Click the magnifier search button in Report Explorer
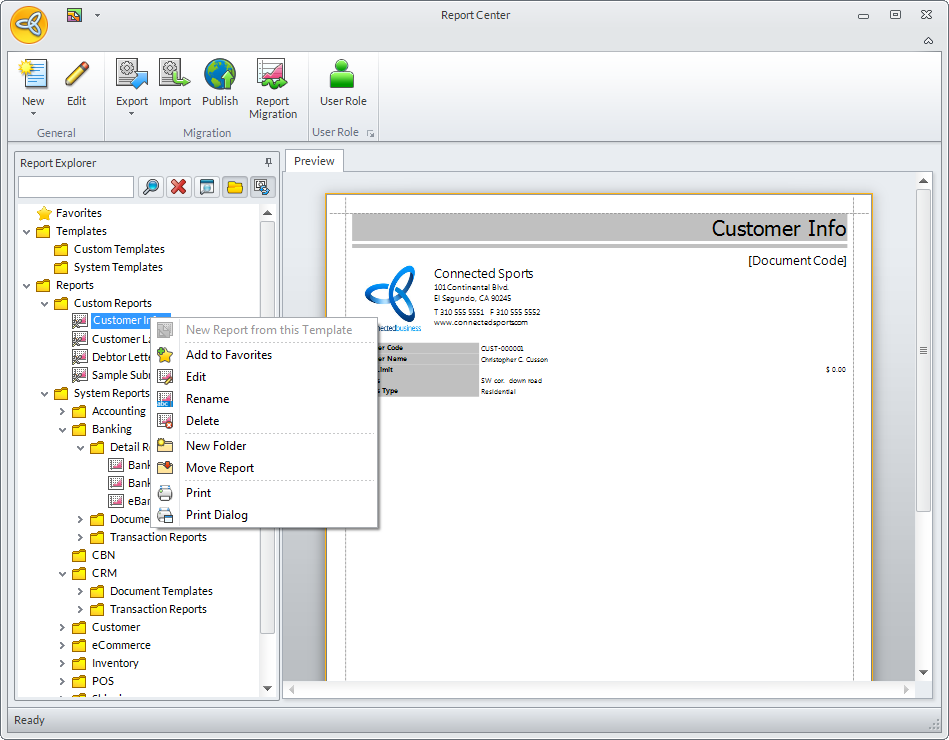Screen dimensions: 949x740 tap(151, 187)
